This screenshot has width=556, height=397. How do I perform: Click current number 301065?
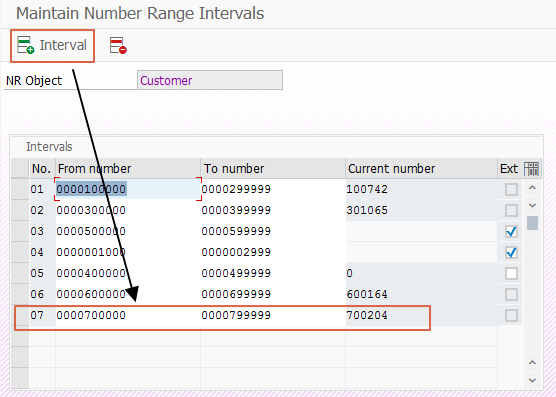point(422,210)
